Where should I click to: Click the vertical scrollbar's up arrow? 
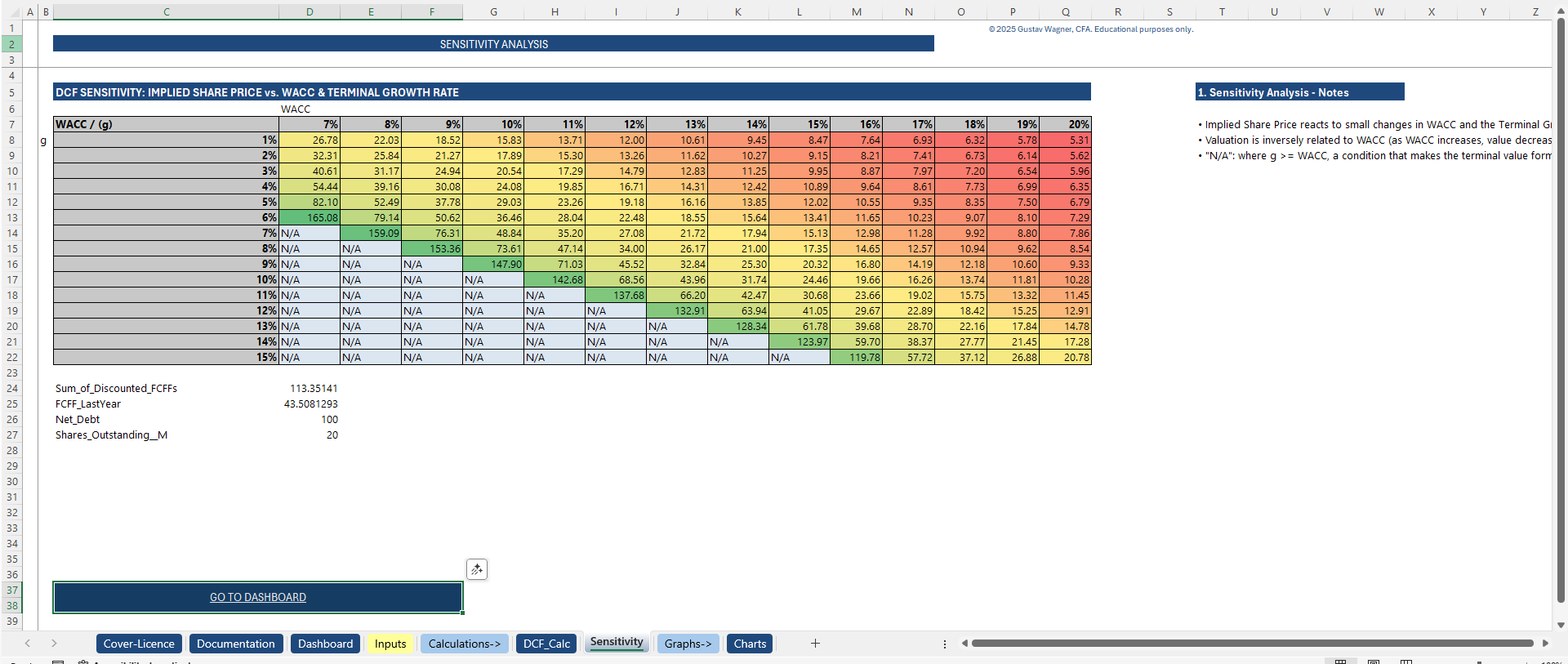pyautogui.click(x=1561, y=11)
